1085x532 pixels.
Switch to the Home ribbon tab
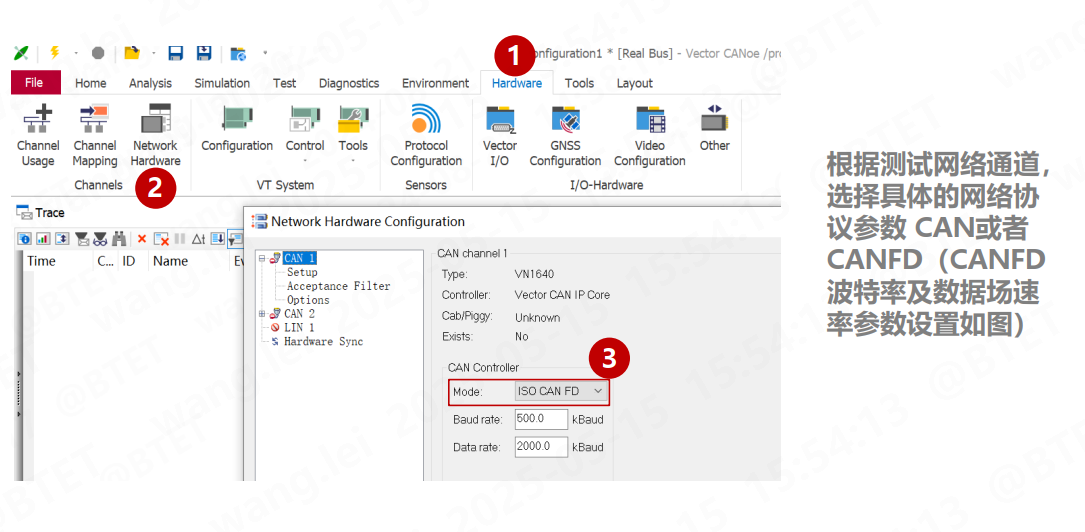pos(91,83)
